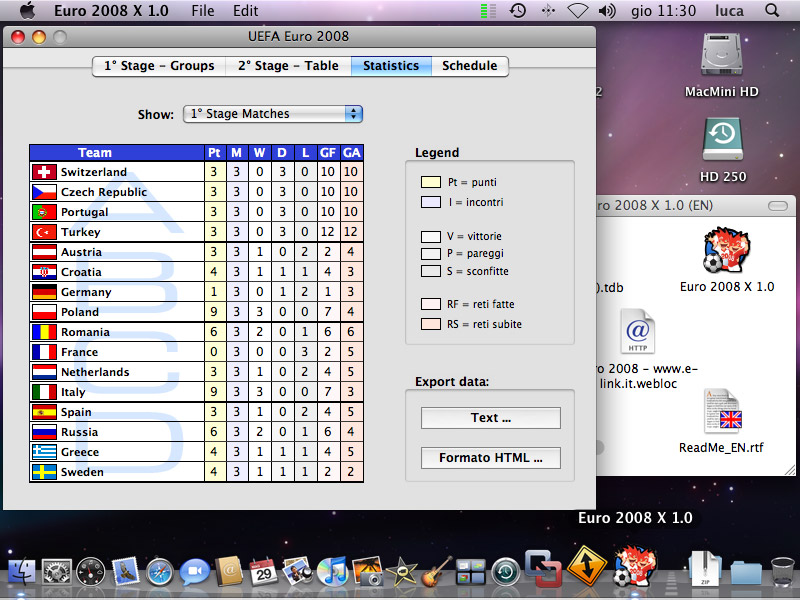Open the ZIP archive stack in Dock
The image size is (800, 600).
(x=705, y=569)
